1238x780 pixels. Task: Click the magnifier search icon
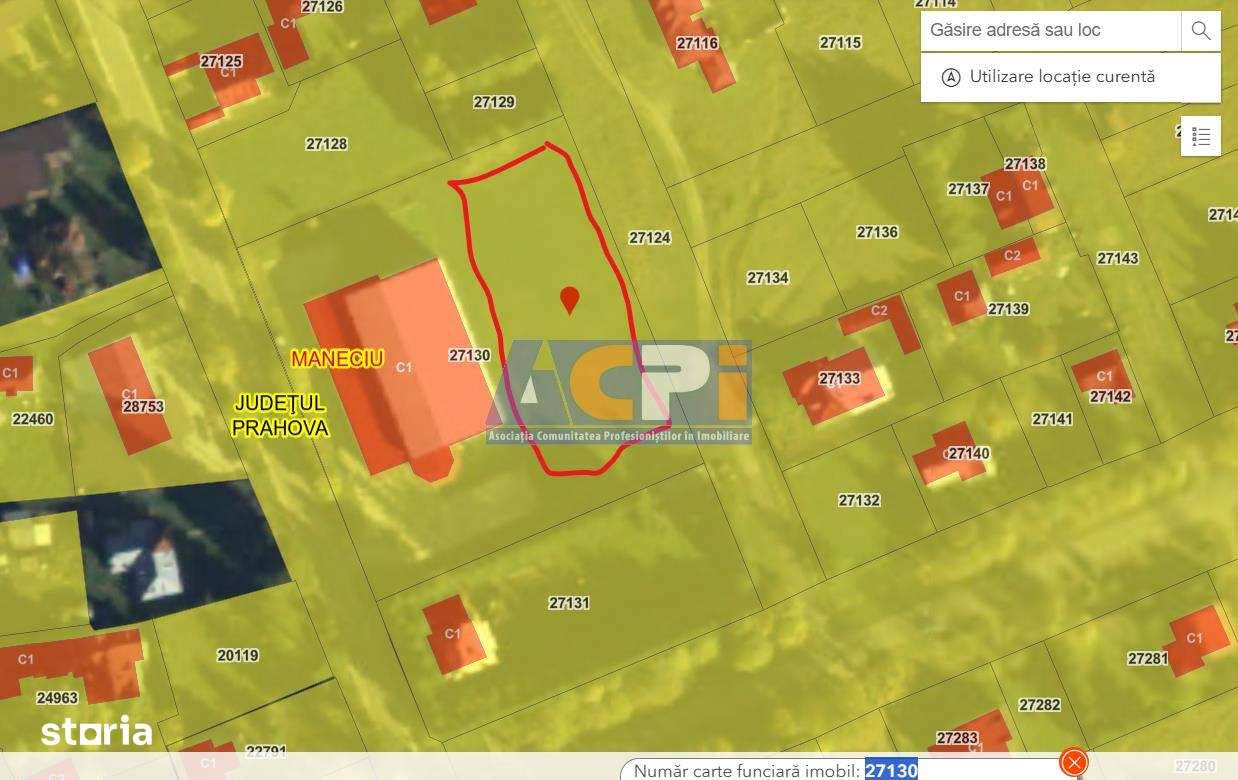1201,31
